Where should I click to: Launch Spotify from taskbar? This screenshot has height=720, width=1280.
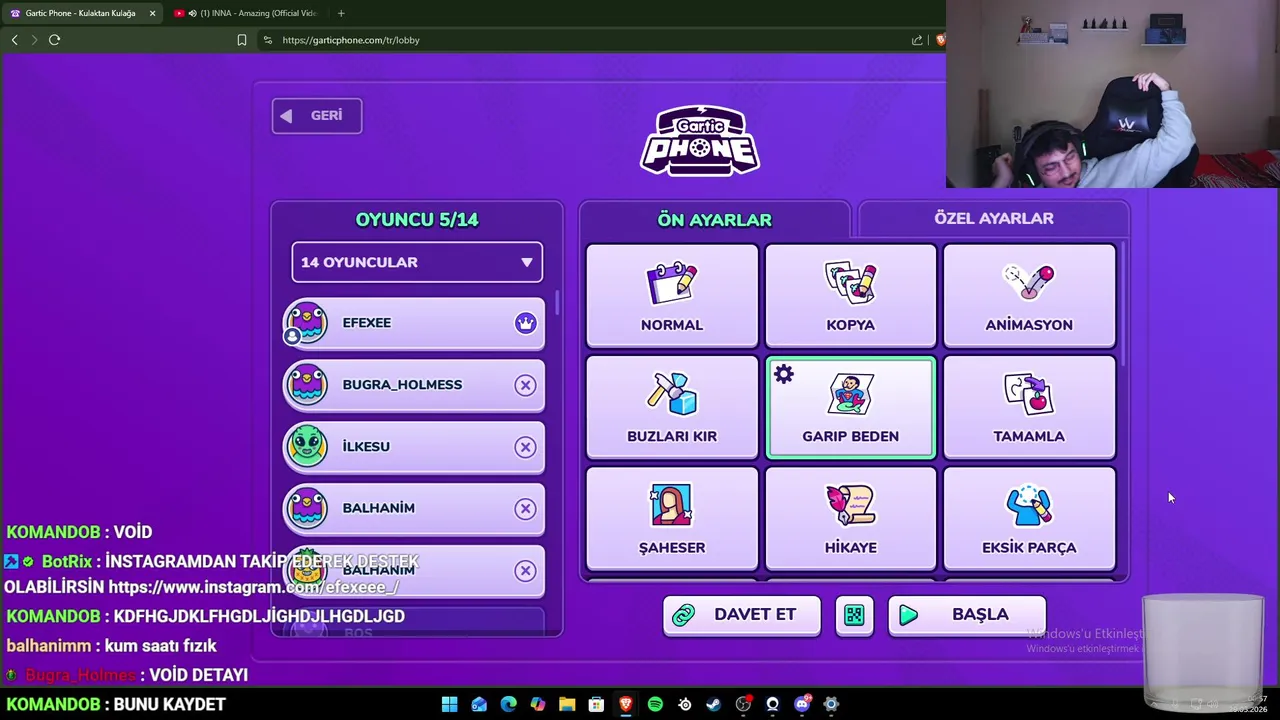[655, 705]
